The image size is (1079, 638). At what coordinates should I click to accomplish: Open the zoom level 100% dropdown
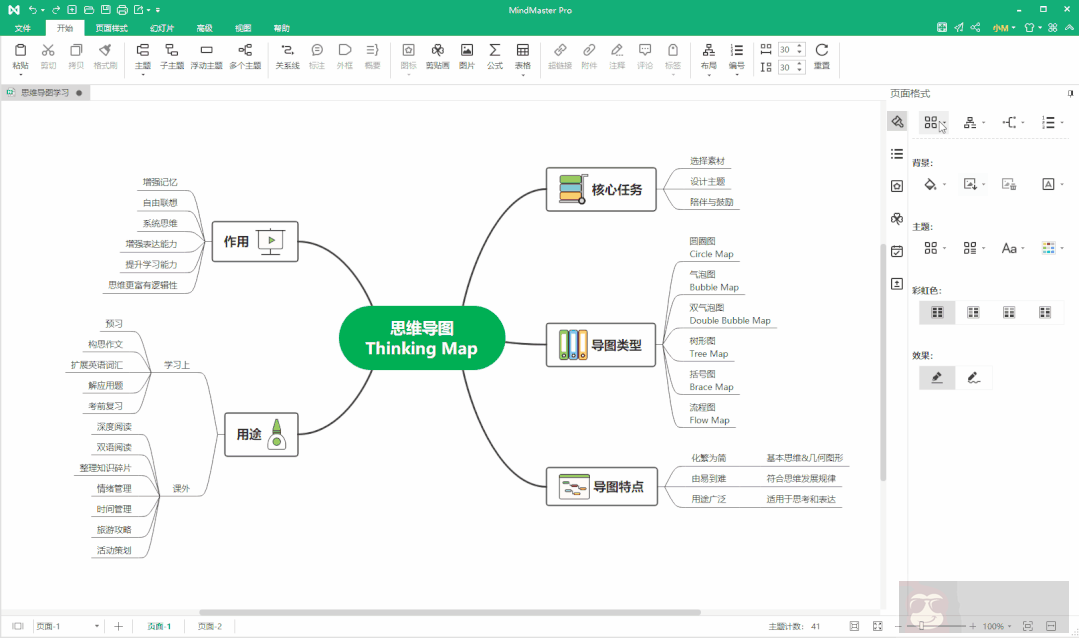pos(1000,628)
